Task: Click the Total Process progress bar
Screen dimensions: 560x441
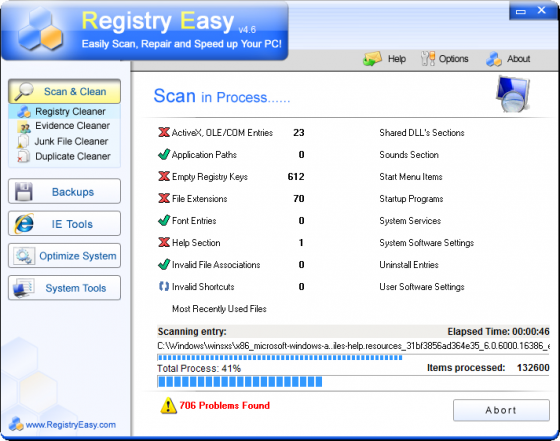Action: 353,382
